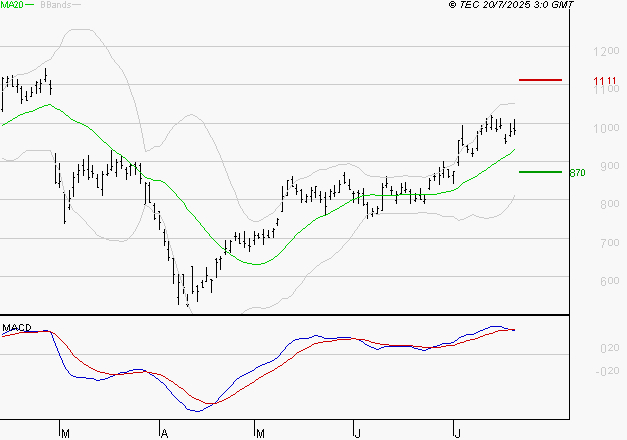Click the 020 MACD axis label
The height and width of the screenshot is (440, 627).
coord(610,348)
